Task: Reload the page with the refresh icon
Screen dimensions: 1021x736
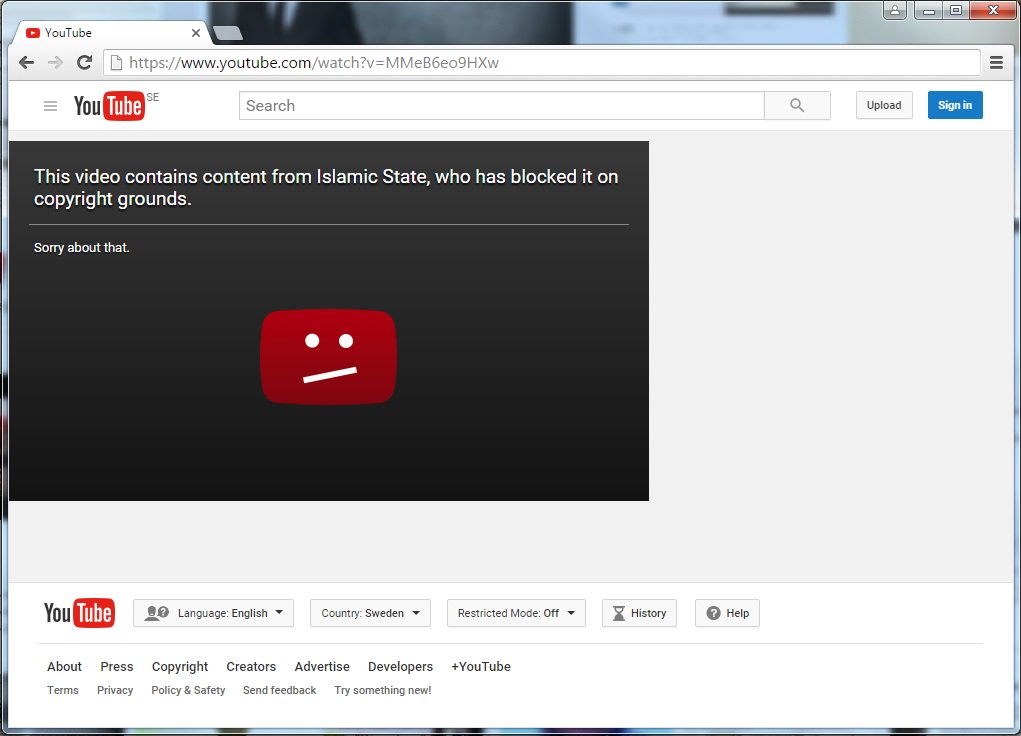Action: 85,63
